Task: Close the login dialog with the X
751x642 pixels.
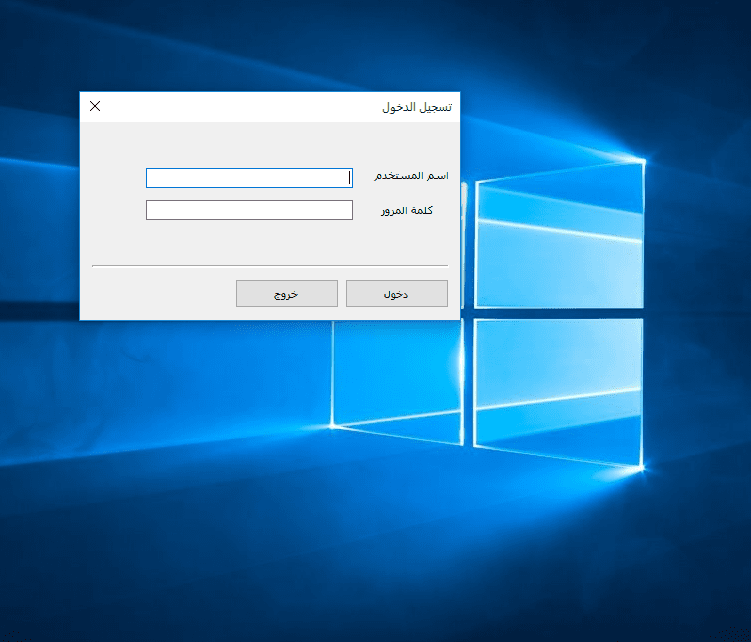Action: click(95, 106)
